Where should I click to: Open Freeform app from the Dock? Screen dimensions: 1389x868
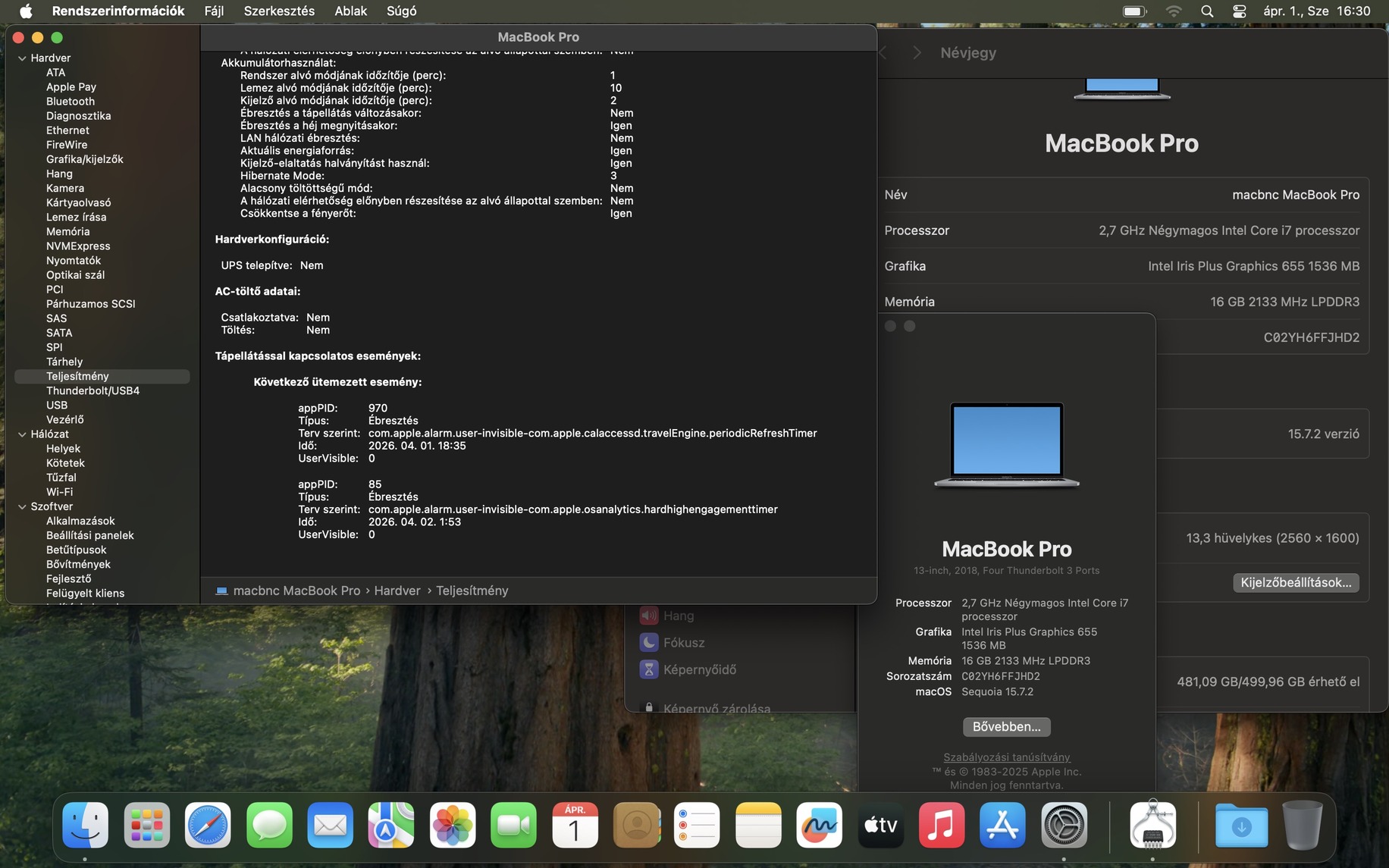[x=819, y=825]
